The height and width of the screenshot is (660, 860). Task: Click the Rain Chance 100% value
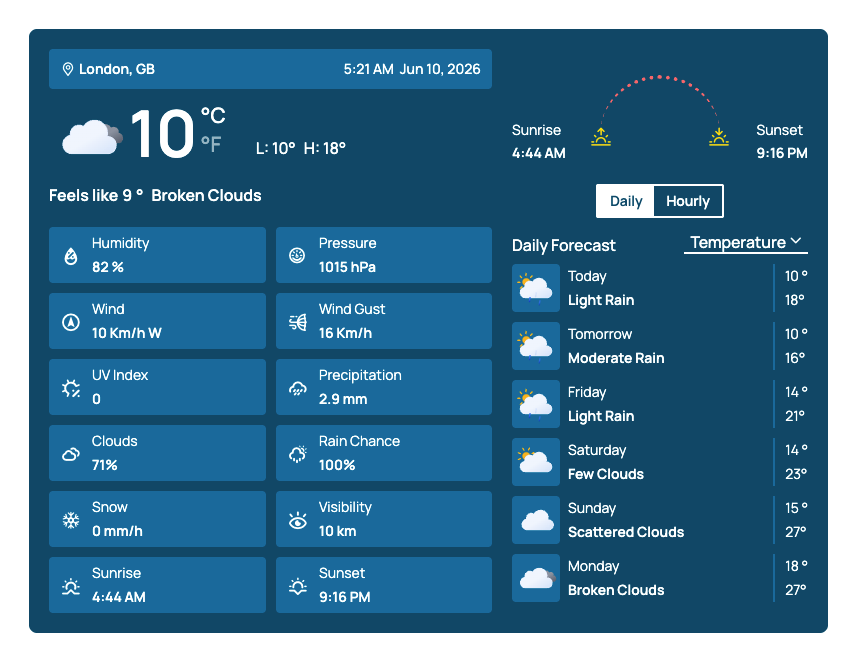tap(337, 465)
